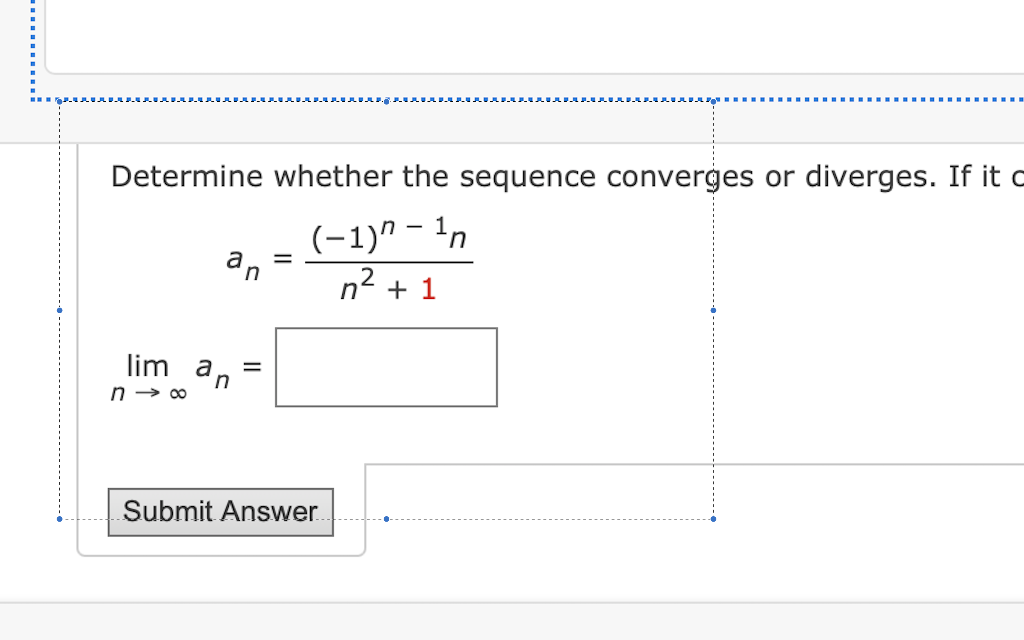The height and width of the screenshot is (640, 1024).
Task: Click the bottom-center blue selection handle
Action: click(x=386, y=519)
